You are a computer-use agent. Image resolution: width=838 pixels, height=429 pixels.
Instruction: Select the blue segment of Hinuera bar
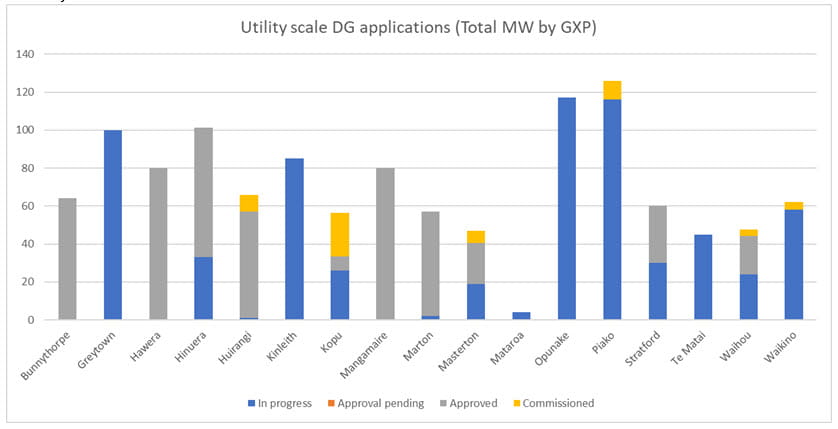204,288
